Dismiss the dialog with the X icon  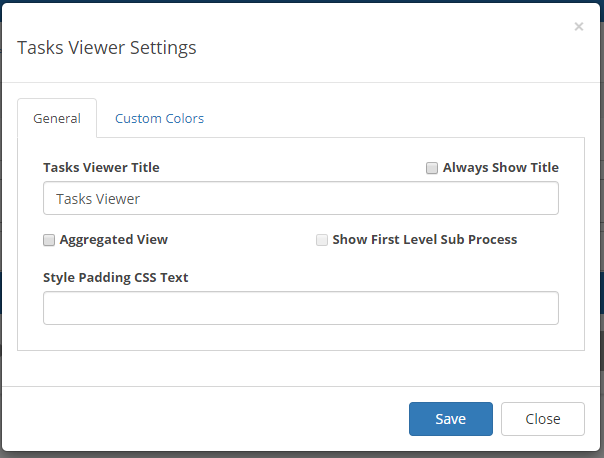point(579,27)
